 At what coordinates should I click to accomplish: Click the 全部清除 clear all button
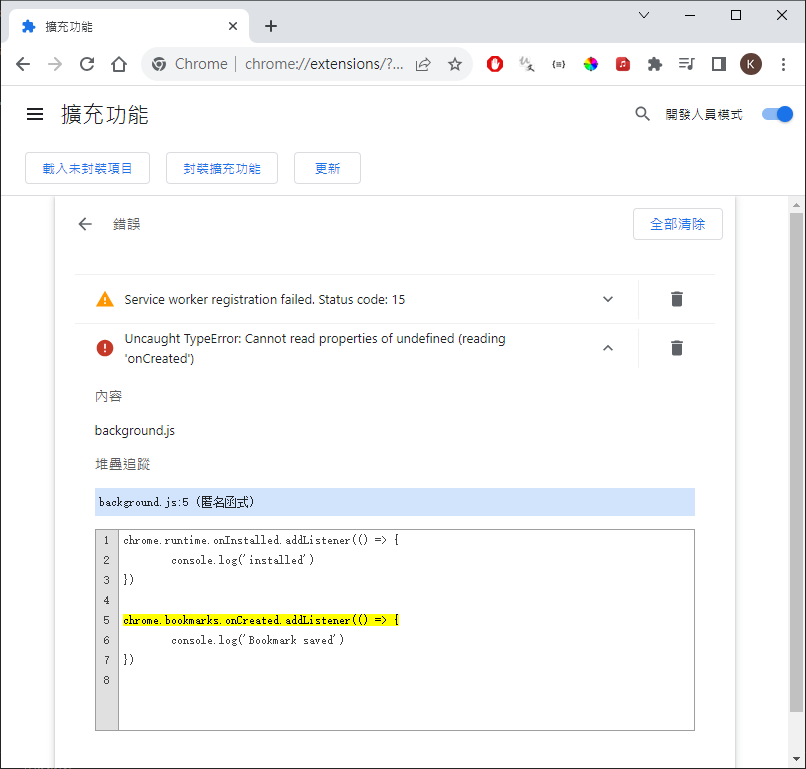[677, 224]
